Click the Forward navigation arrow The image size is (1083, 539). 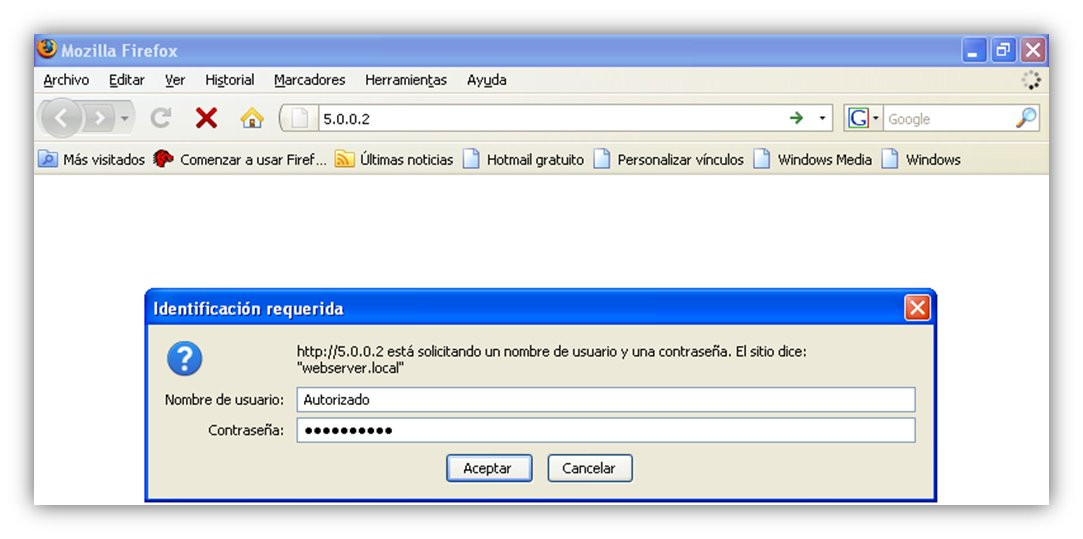[x=99, y=119]
